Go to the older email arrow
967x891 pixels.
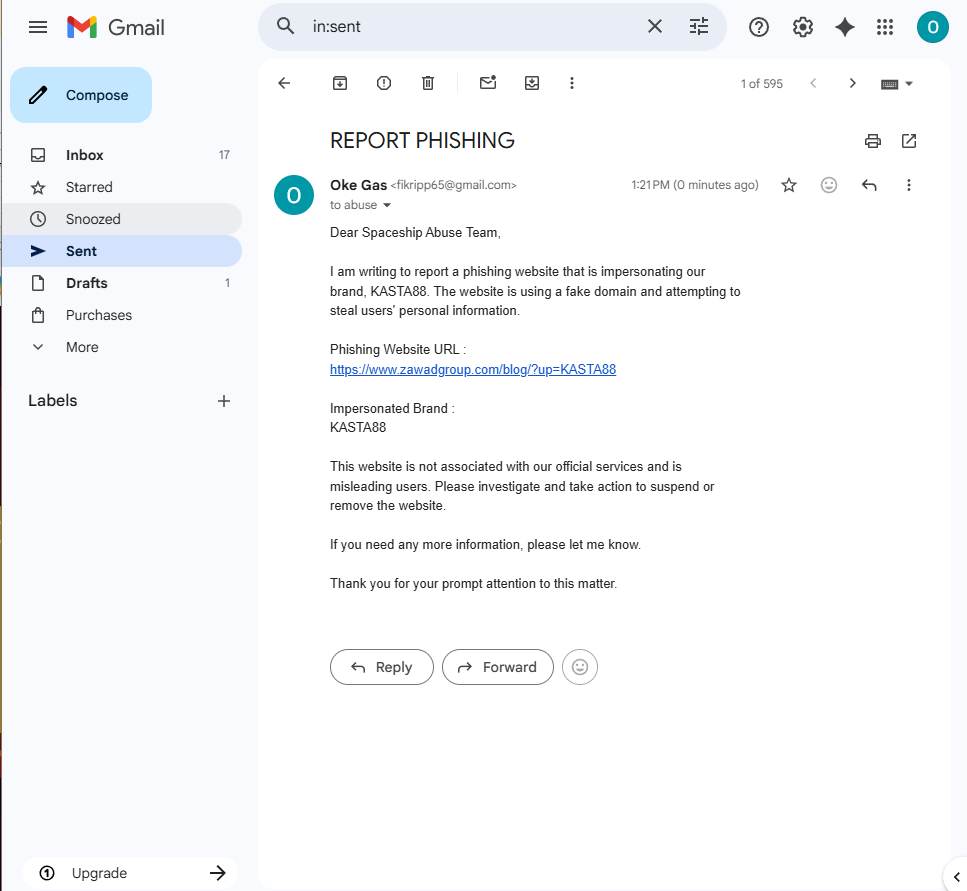click(852, 83)
